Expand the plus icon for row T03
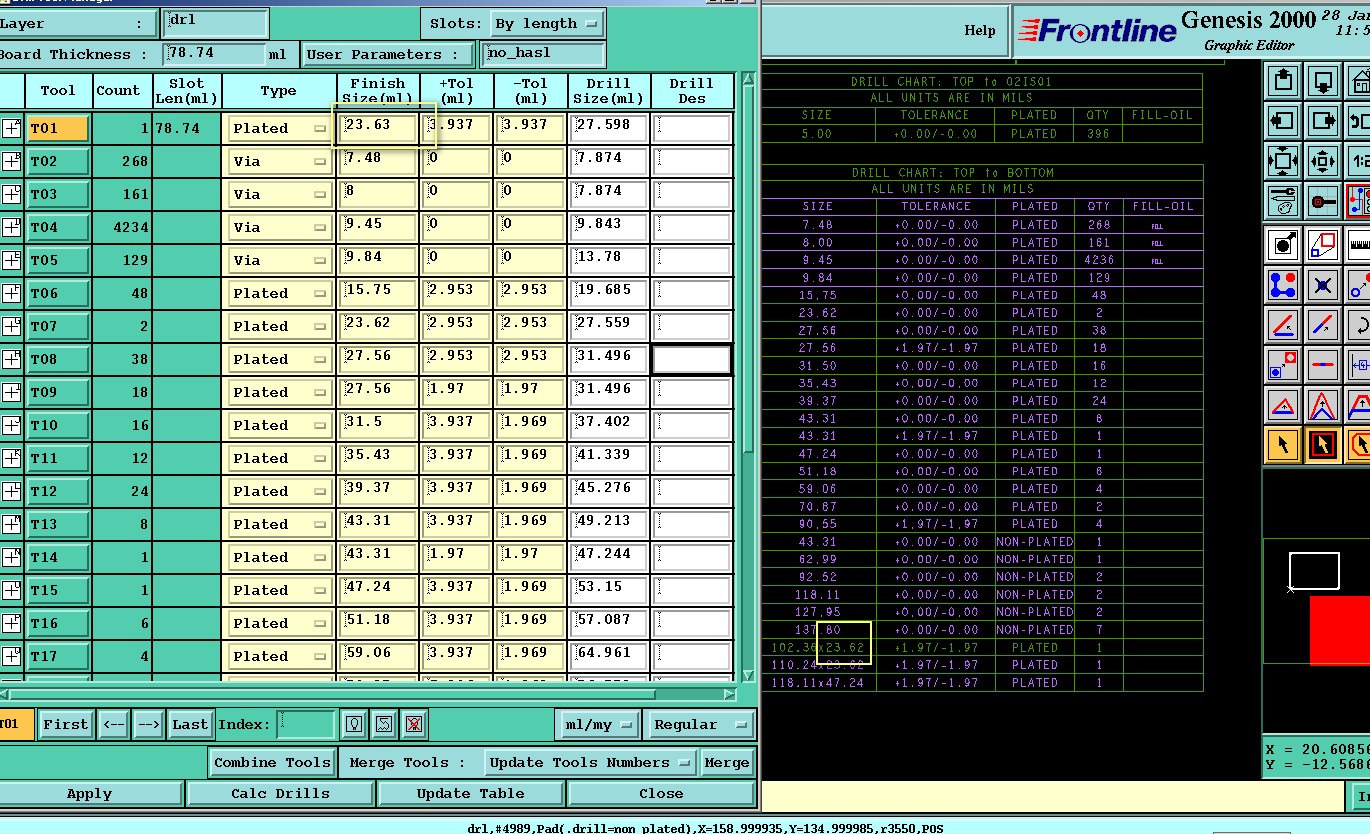The image size is (1370, 834). tap(11, 194)
